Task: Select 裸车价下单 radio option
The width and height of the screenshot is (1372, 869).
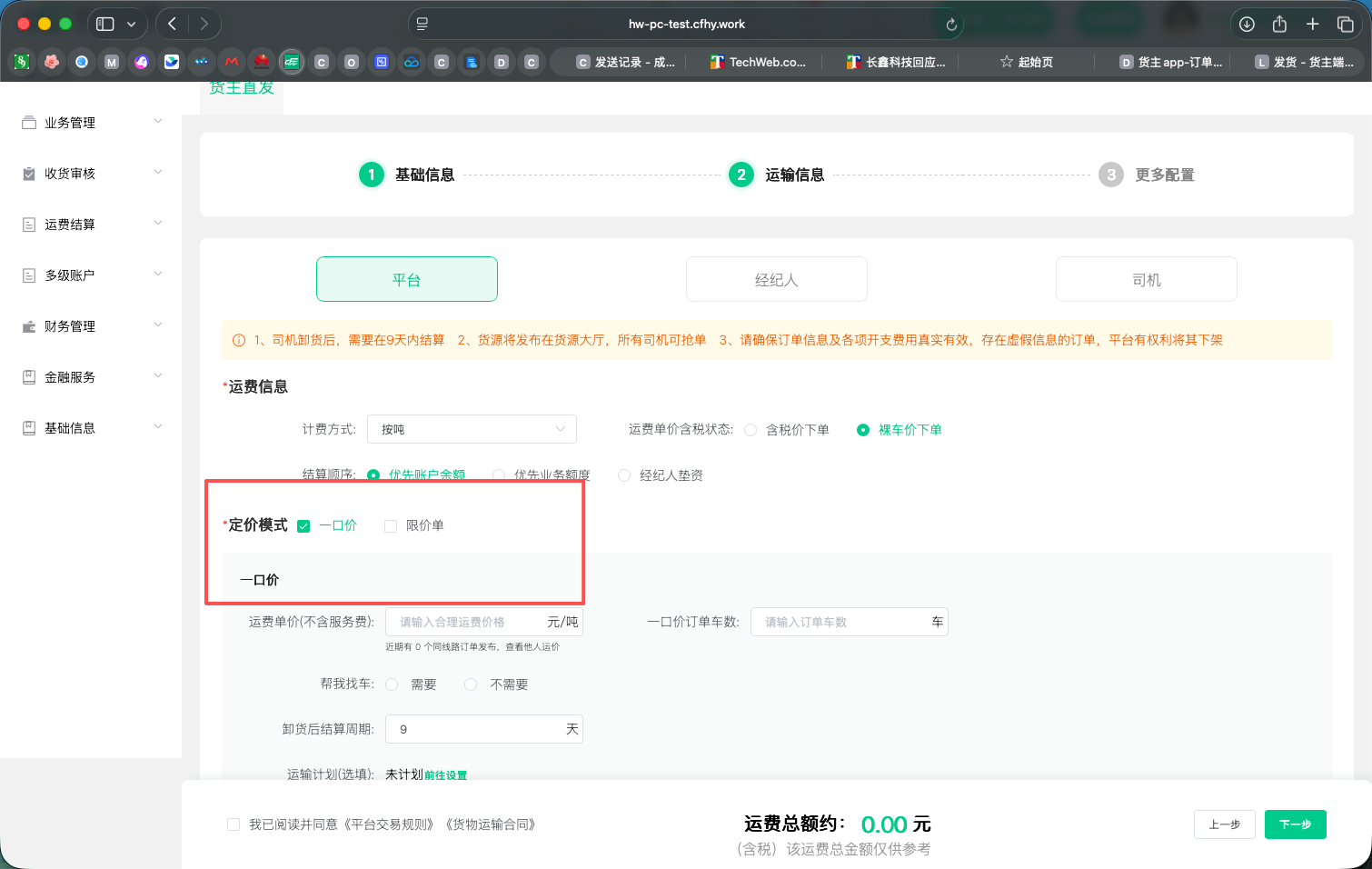Action: click(x=863, y=430)
